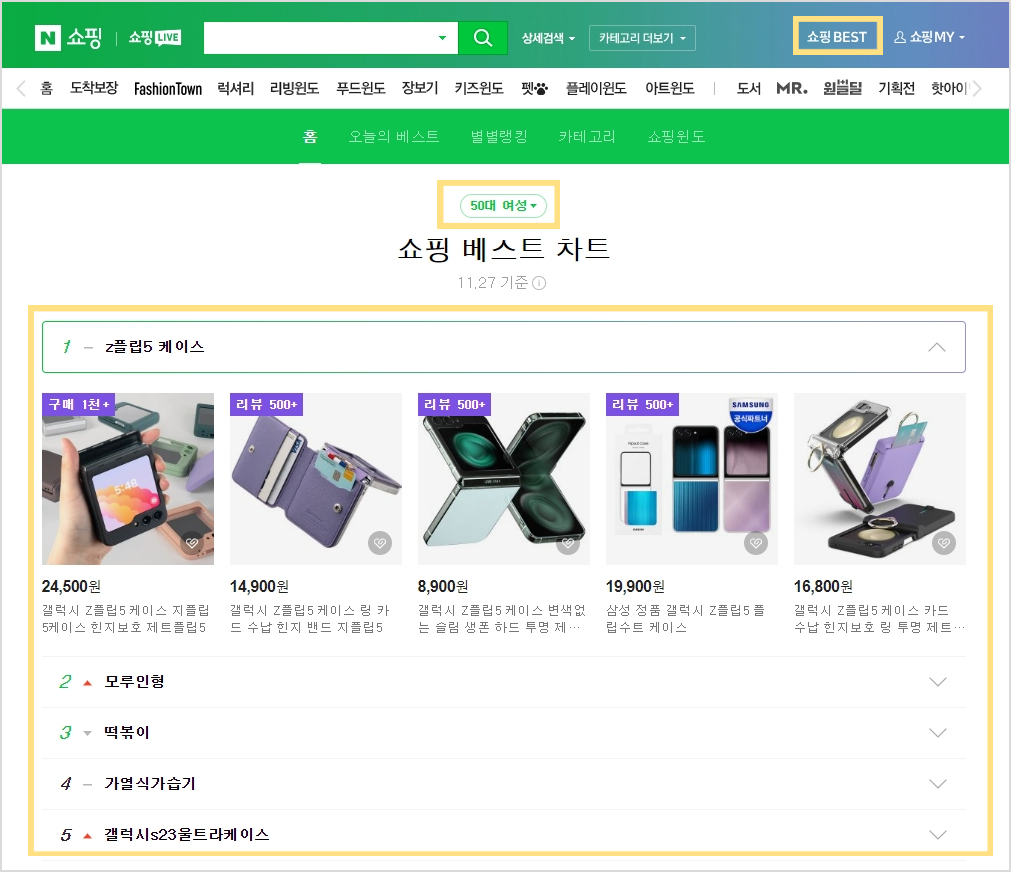Click right arrow of category navigation

(977, 88)
